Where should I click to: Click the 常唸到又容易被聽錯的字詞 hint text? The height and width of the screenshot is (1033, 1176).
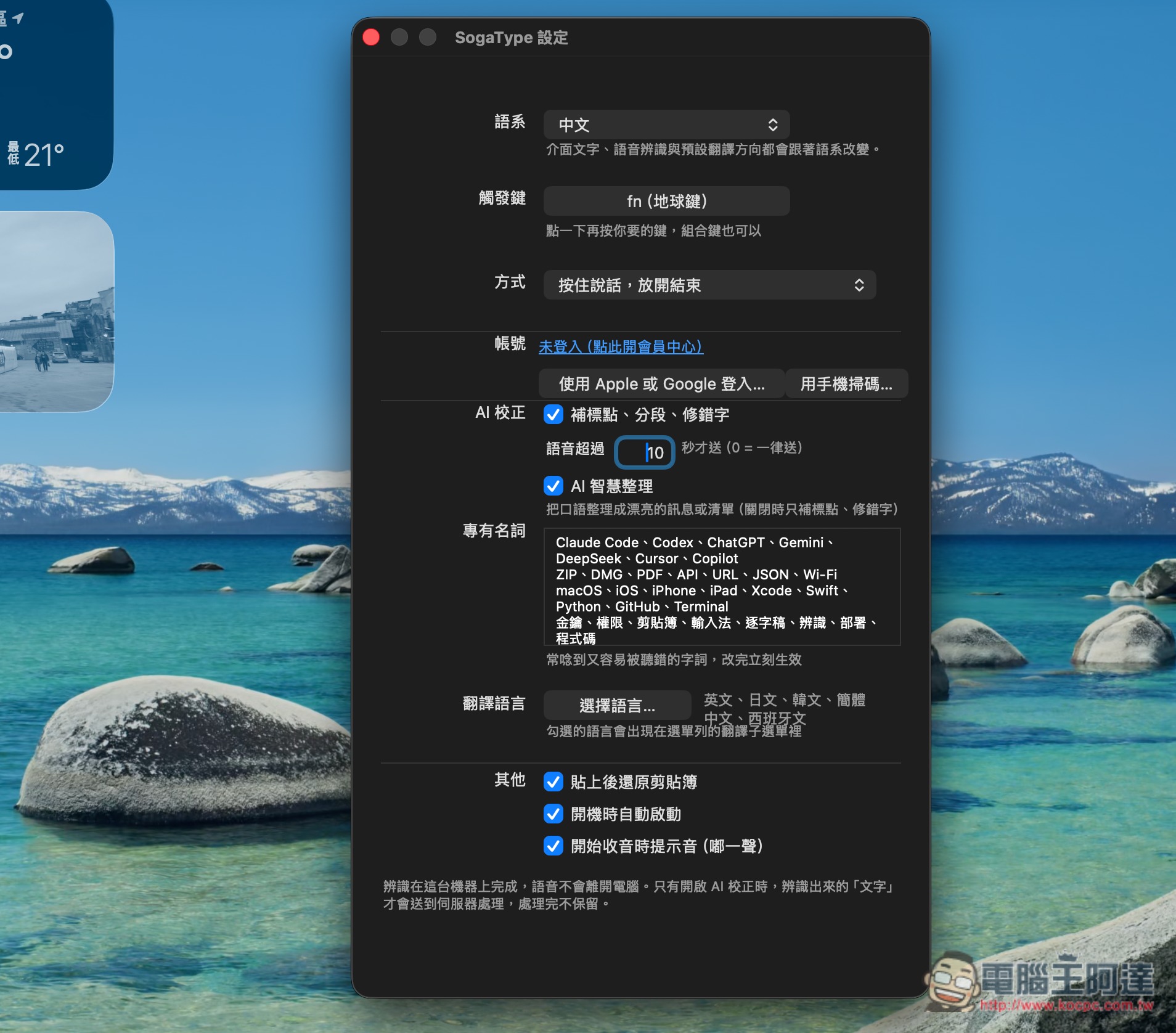tap(674, 660)
